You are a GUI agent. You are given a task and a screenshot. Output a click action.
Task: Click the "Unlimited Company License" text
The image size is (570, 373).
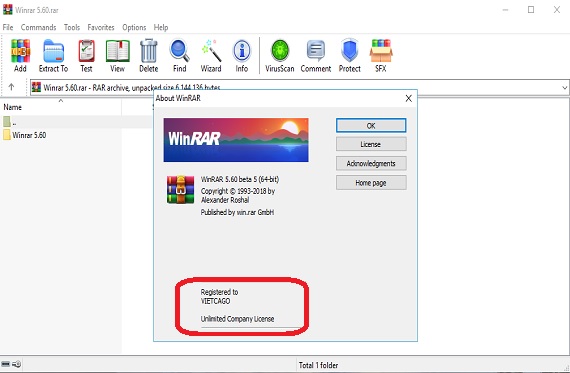(237, 319)
